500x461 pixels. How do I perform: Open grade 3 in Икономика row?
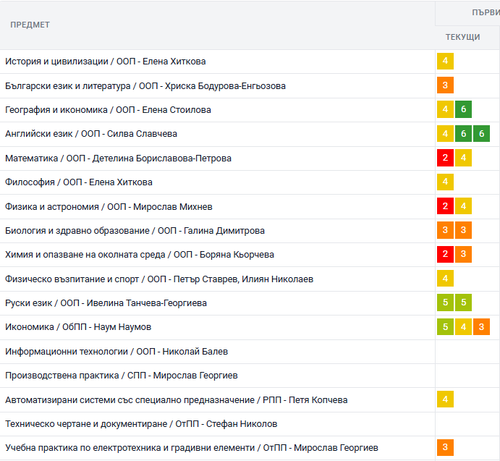coord(481,327)
